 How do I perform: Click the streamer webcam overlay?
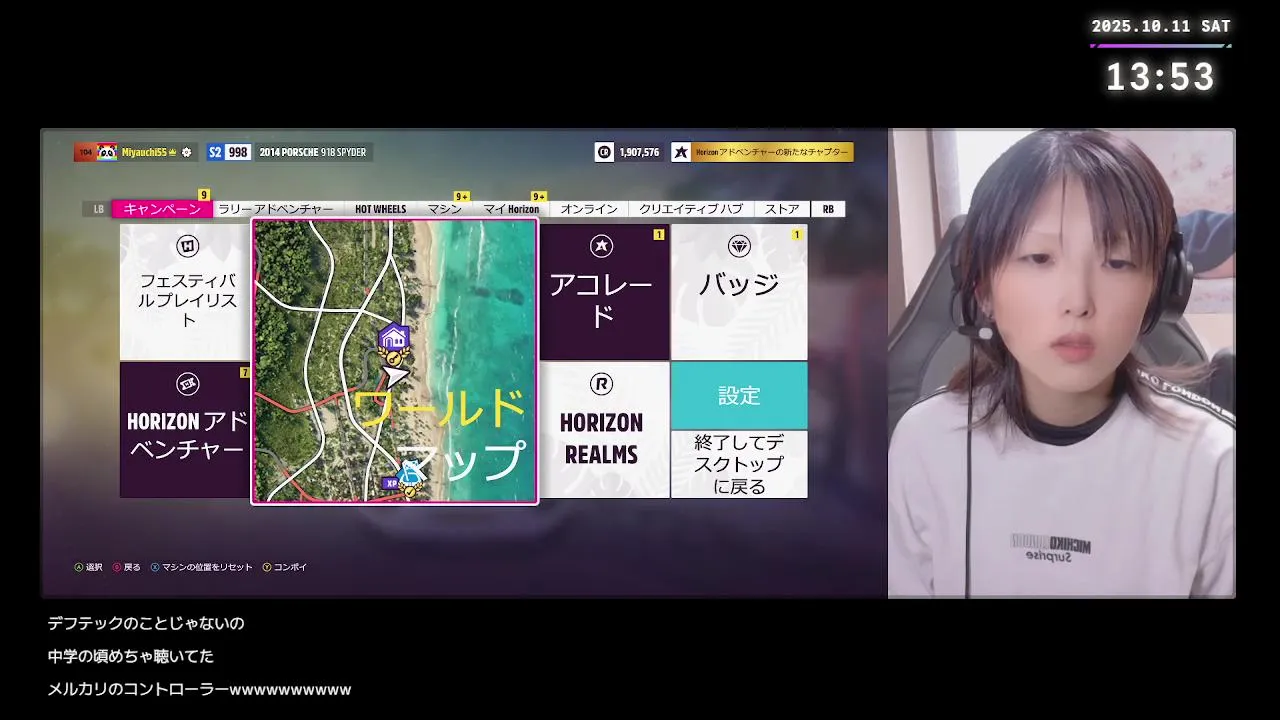point(1062,363)
